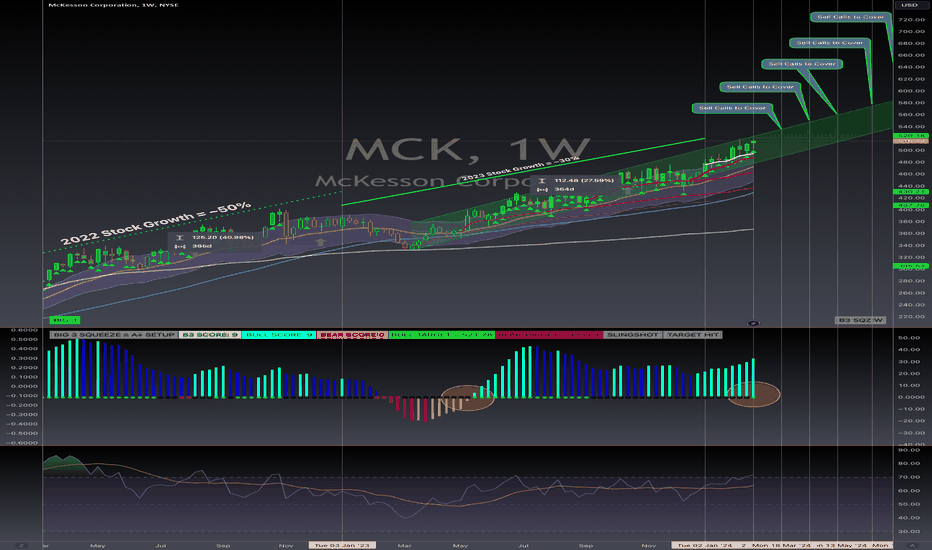
Task: Click the 'BIG 3 SQUEEZE = A+ SETUP' cell
Action: pos(114,335)
